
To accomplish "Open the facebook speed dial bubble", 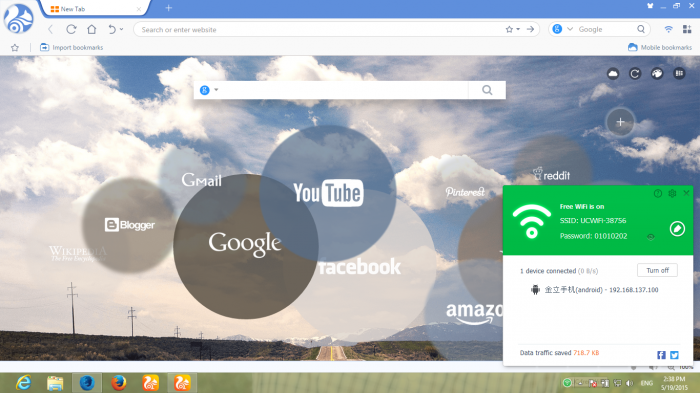I will tap(360, 267).
